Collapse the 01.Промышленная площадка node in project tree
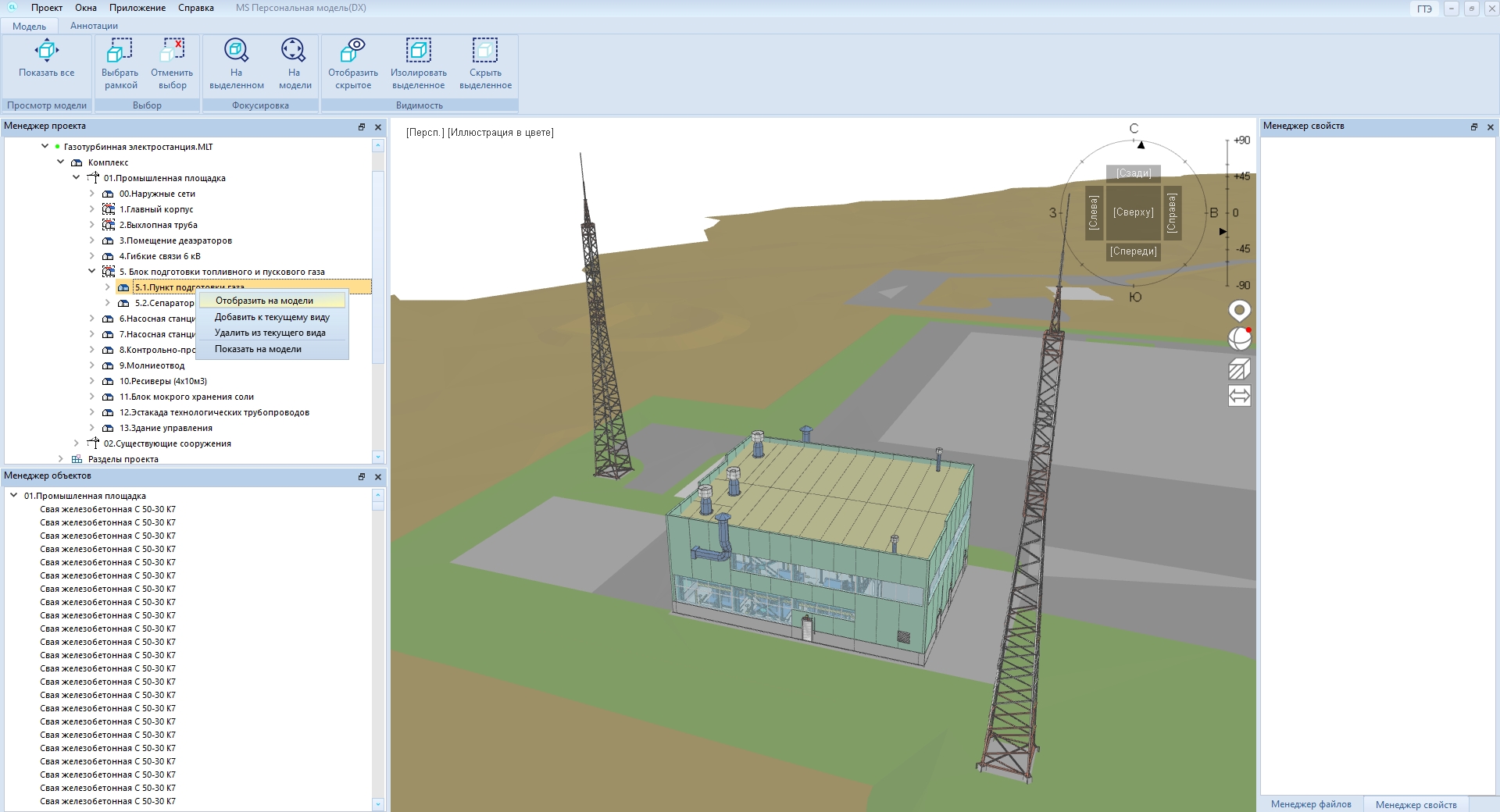This screenshot has width=1500, height=812. click(77, 178)
